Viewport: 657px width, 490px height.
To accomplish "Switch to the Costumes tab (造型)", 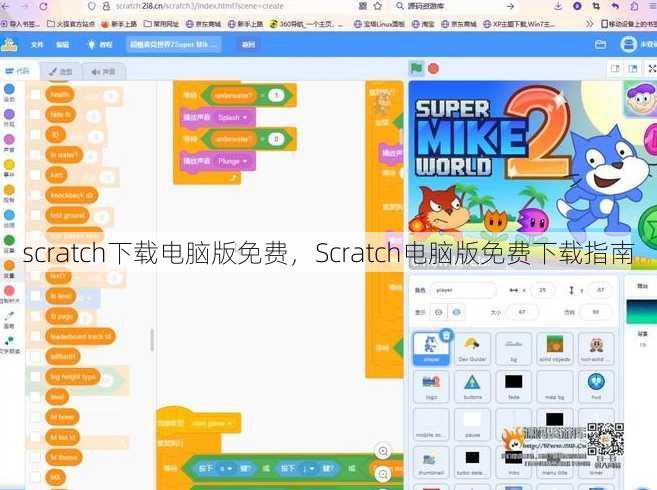I will point(61,72).
